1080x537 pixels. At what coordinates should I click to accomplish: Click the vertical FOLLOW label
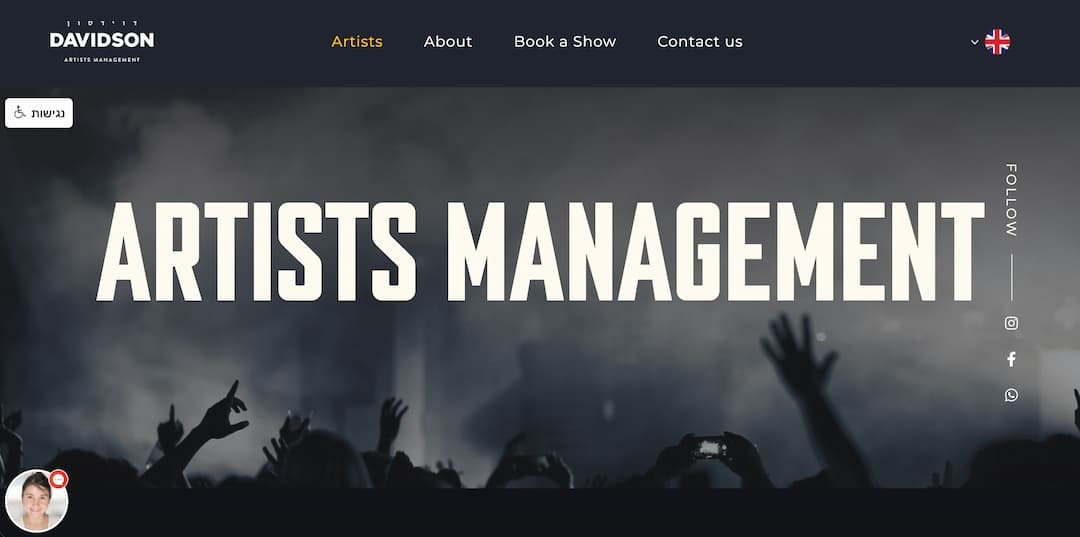point(1011,200)
